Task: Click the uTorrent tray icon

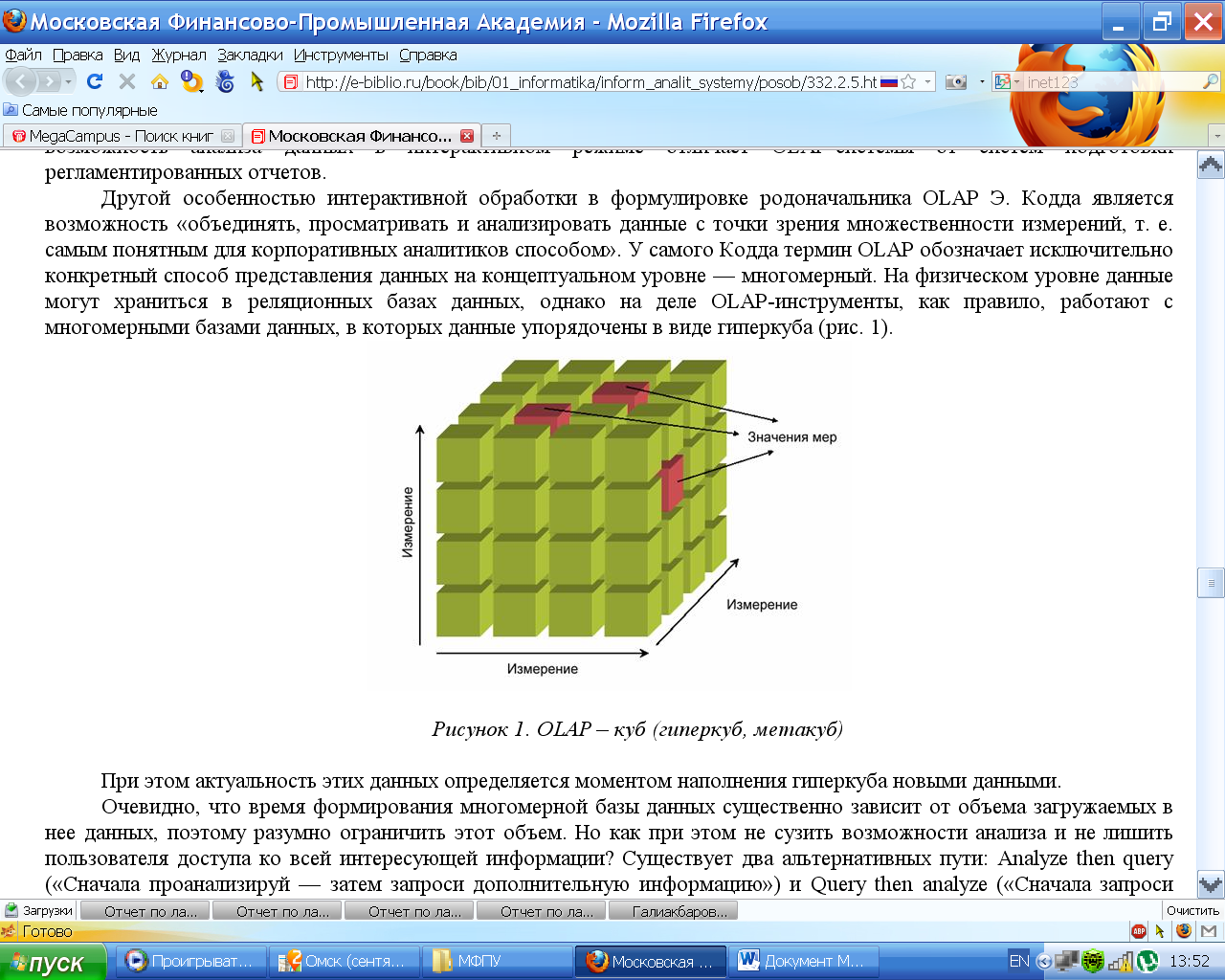Action: [x=1147, y=962]
